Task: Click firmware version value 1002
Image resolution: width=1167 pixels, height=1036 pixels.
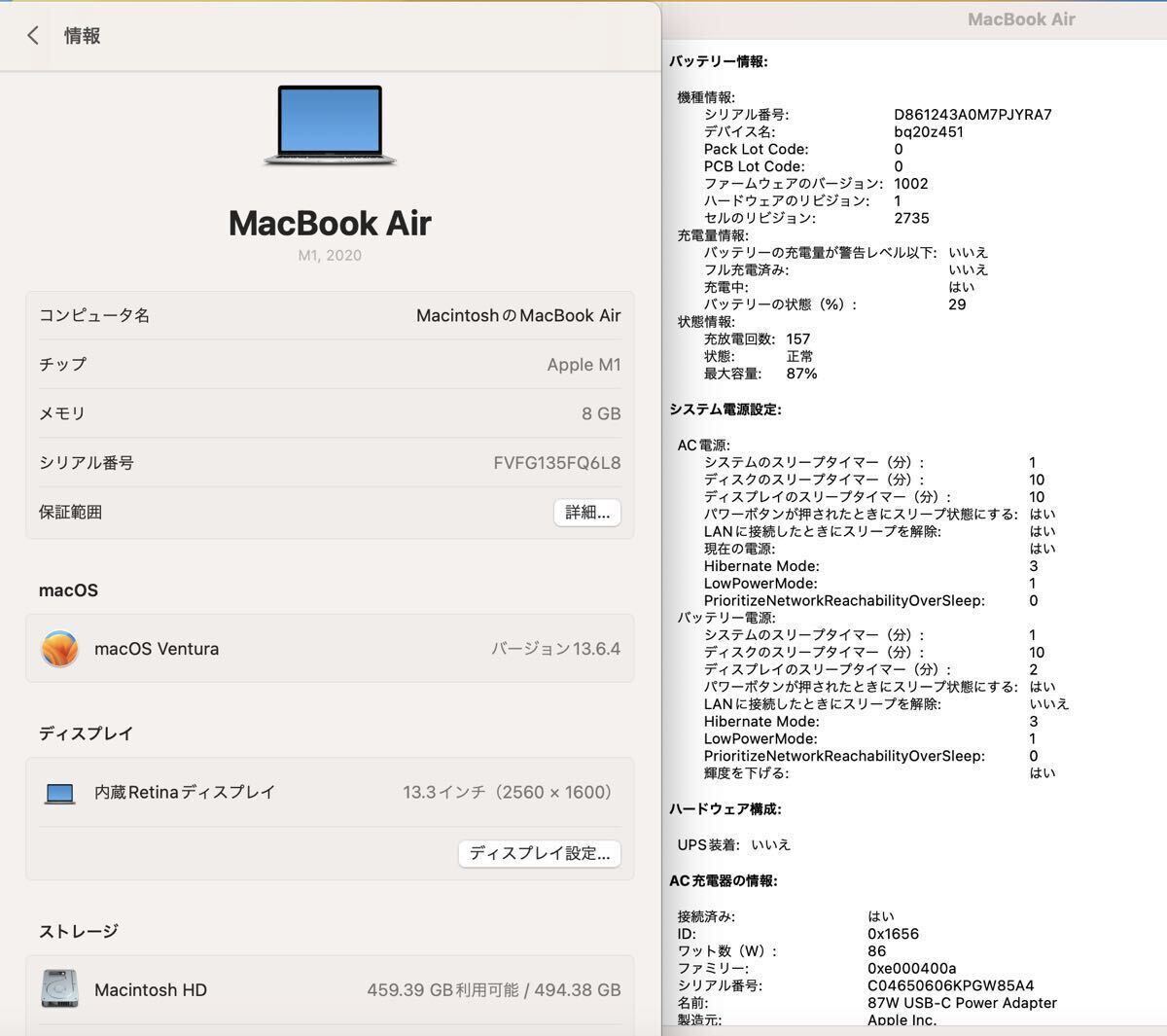Action: pos(911,184)
